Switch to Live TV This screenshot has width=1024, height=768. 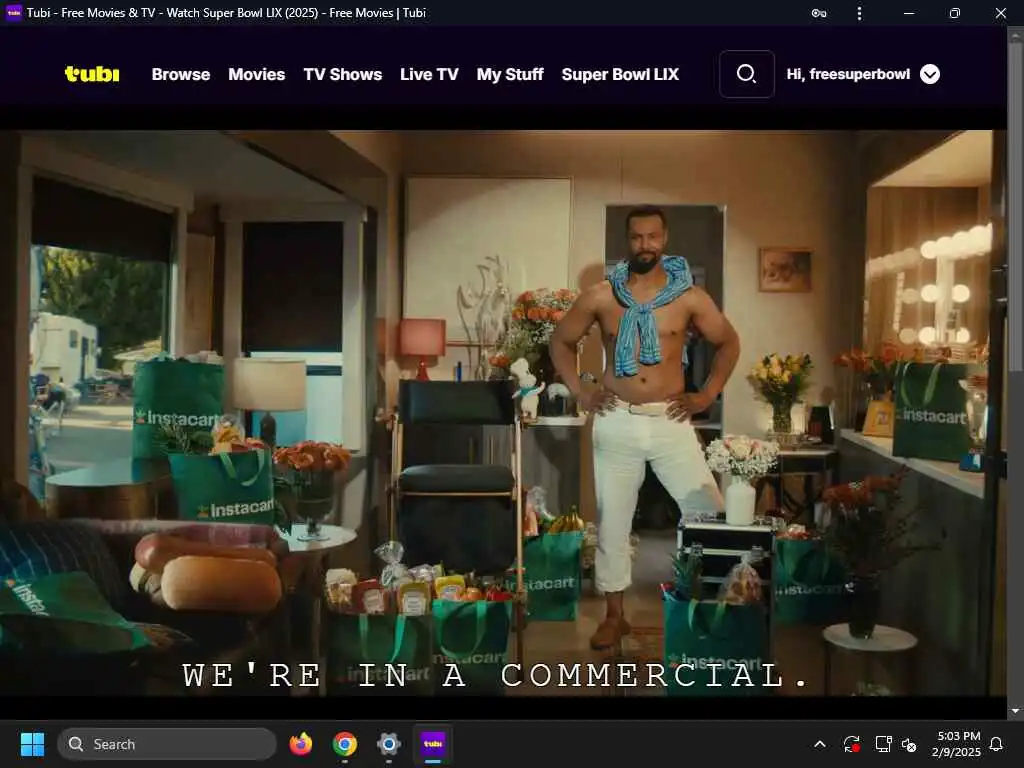tap(429, 74)
